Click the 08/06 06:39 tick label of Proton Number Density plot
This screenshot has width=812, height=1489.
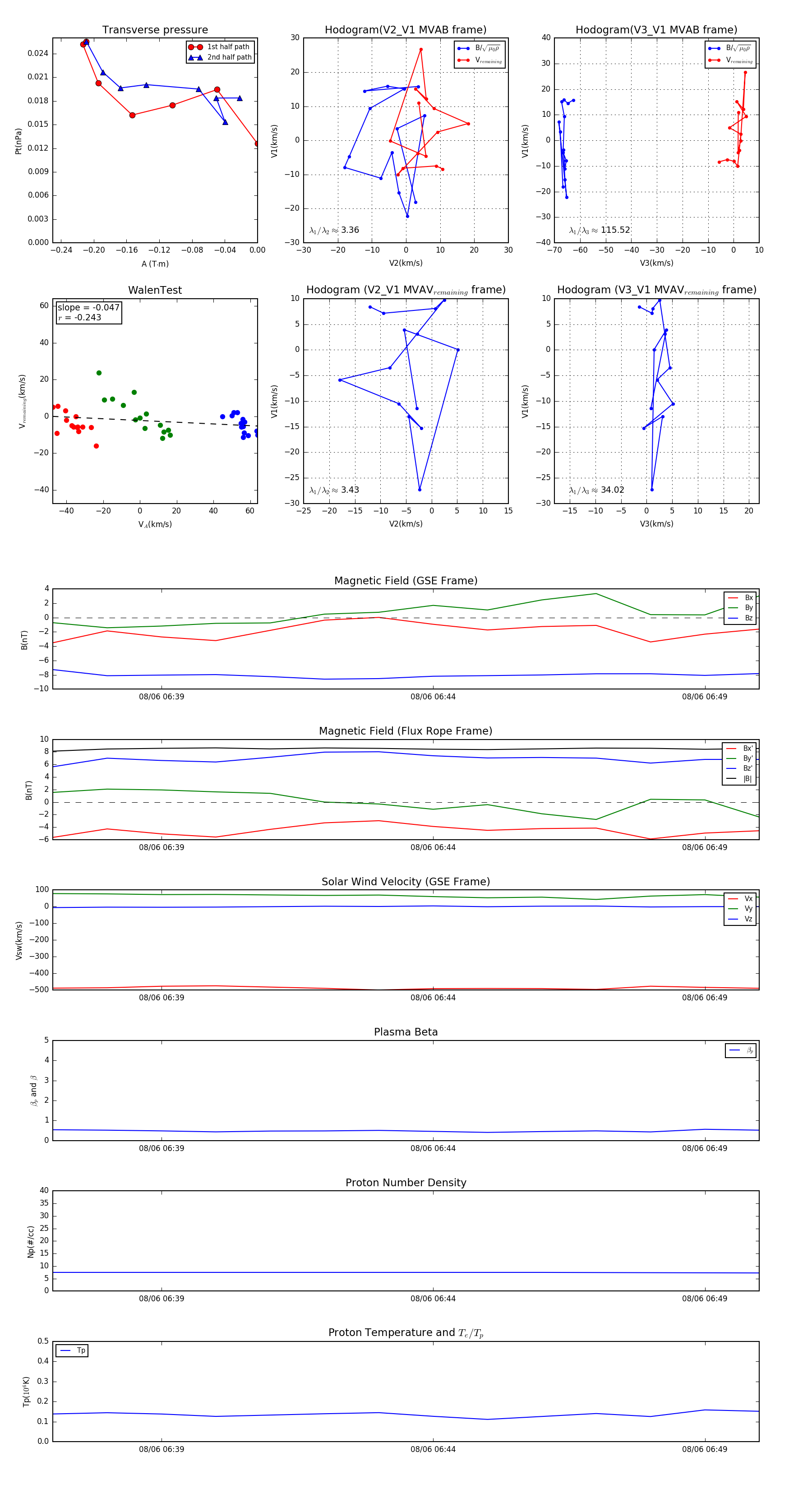coord(161,1299)
